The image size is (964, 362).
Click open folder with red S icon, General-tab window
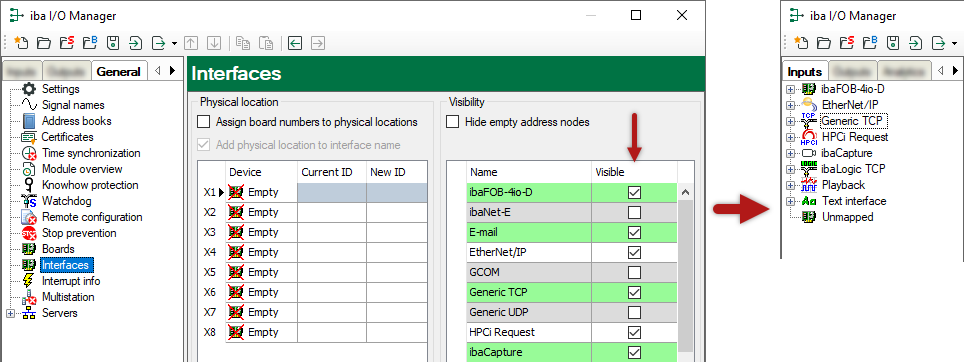point(67,43)
